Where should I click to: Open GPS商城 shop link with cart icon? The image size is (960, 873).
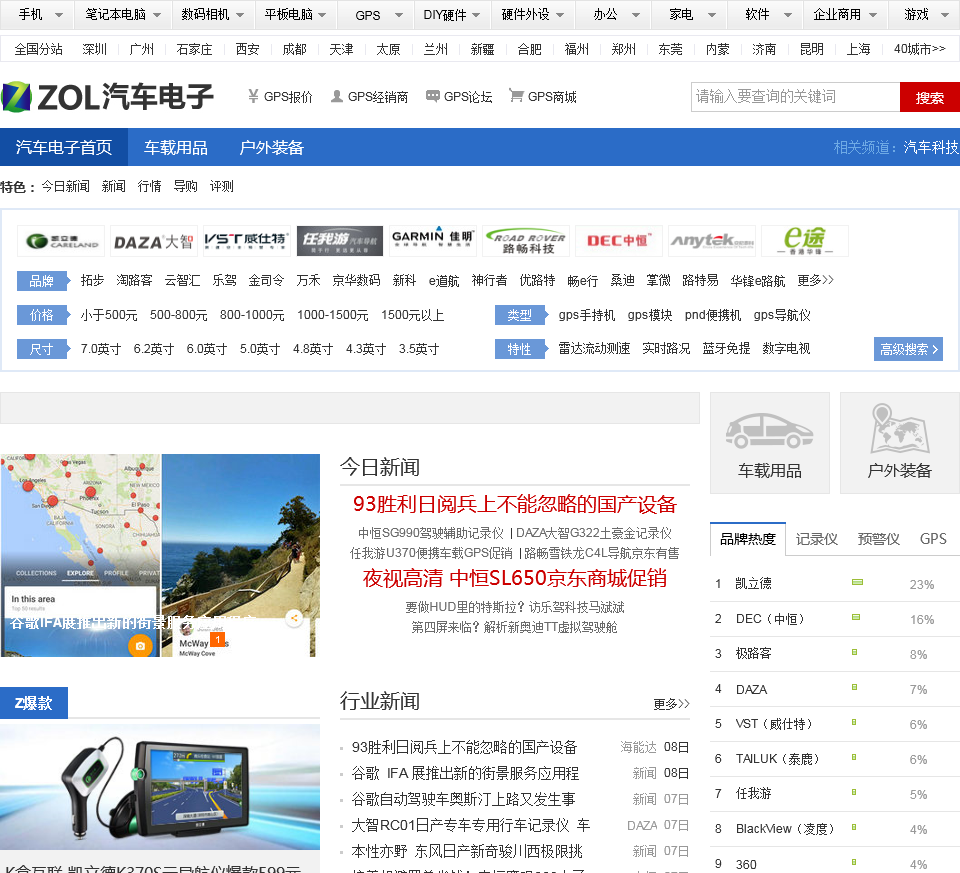point(543,97)
